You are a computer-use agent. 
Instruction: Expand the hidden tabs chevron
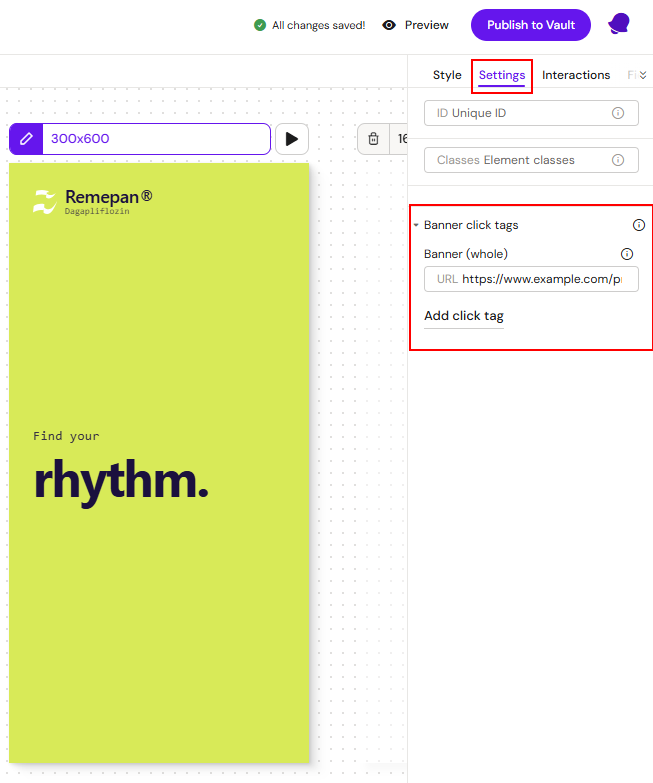(643, 75)
